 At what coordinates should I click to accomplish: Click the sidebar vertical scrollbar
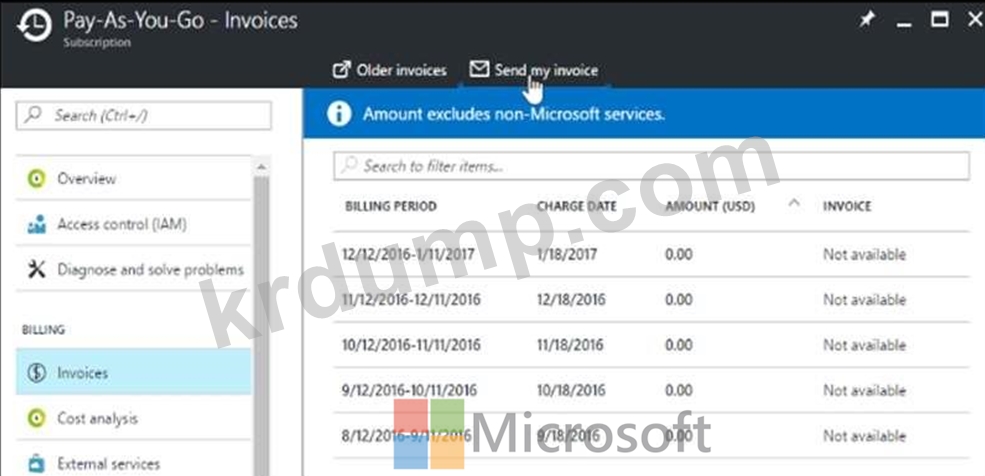click(261, 327)
